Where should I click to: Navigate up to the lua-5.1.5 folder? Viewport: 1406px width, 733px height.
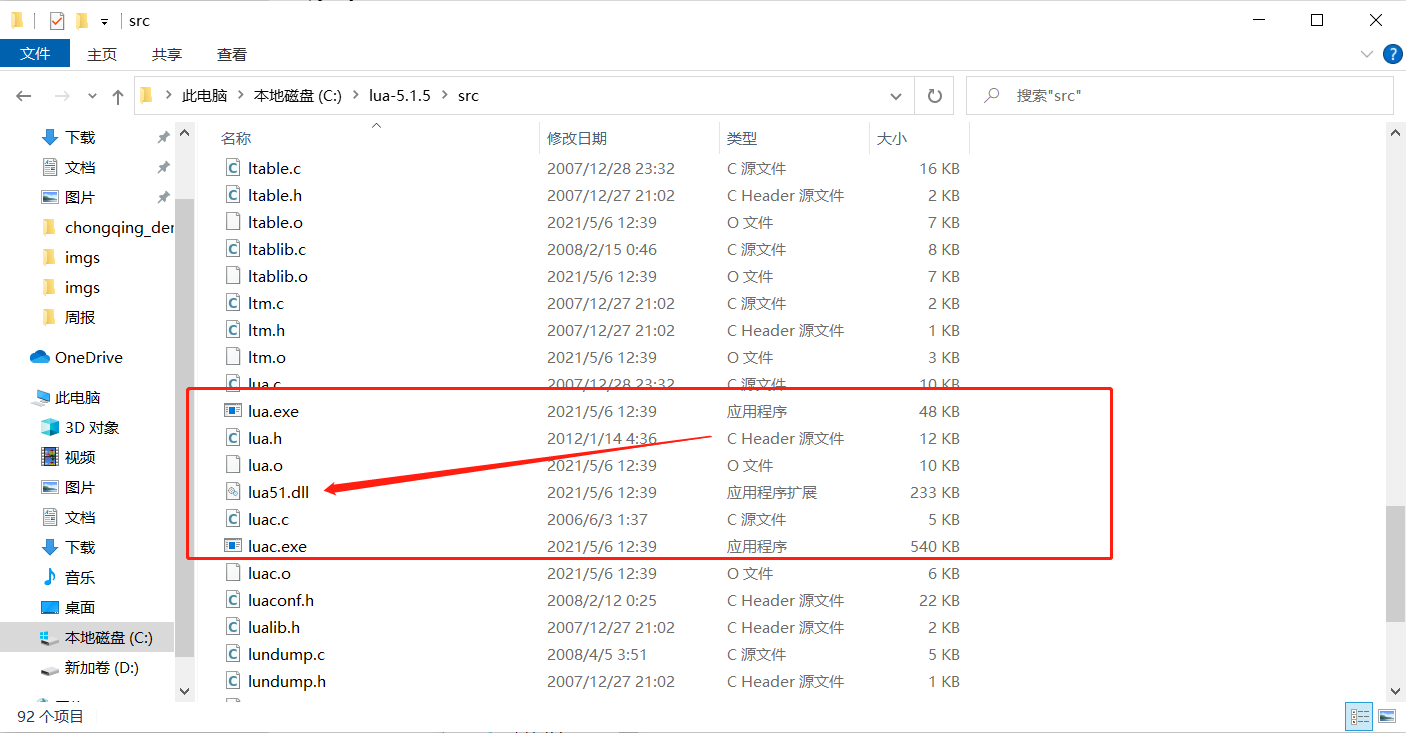(x=399, y=95)
